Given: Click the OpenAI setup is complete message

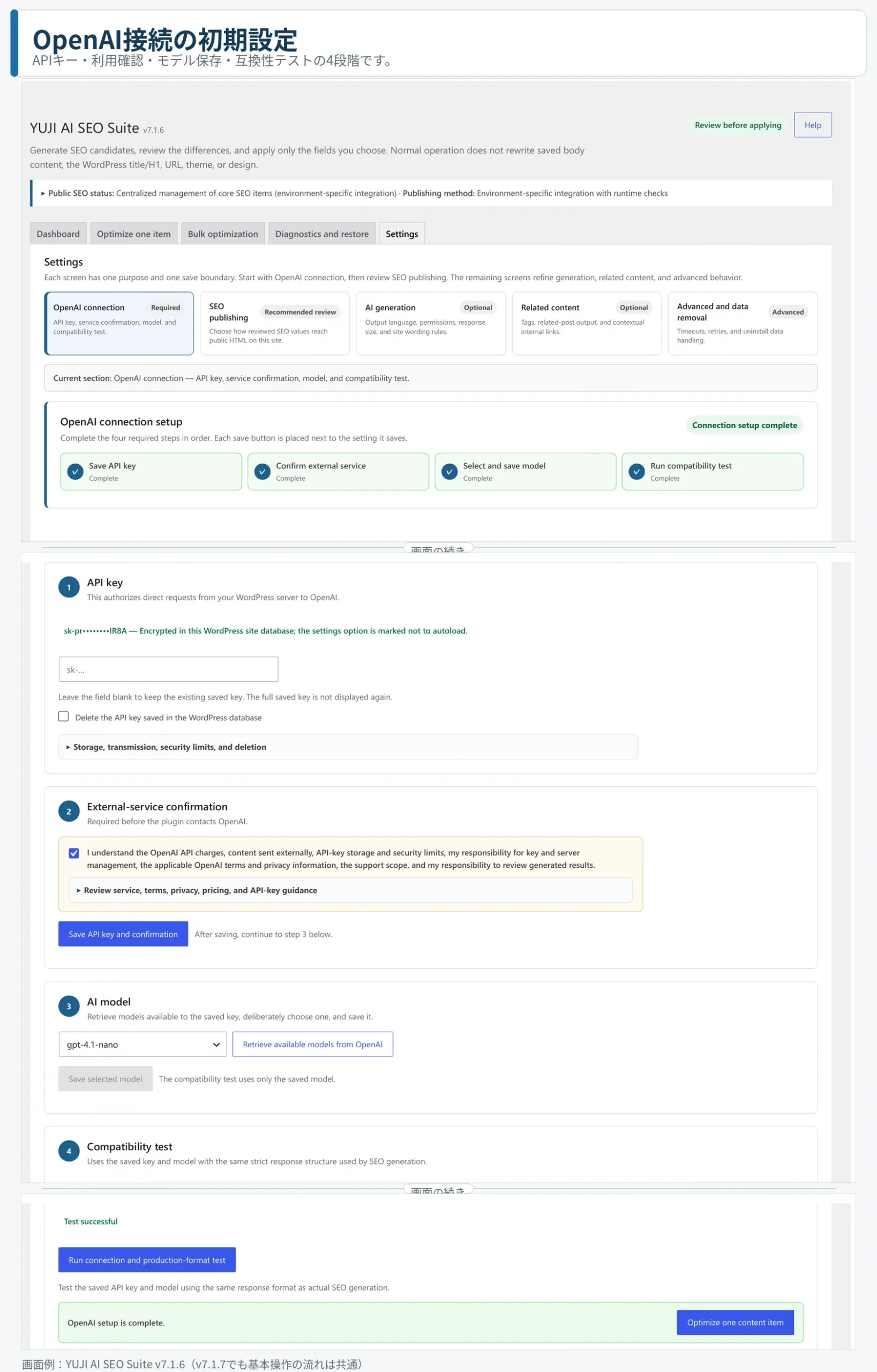Looking at the screenshot, I should (x=116, y=1324).
